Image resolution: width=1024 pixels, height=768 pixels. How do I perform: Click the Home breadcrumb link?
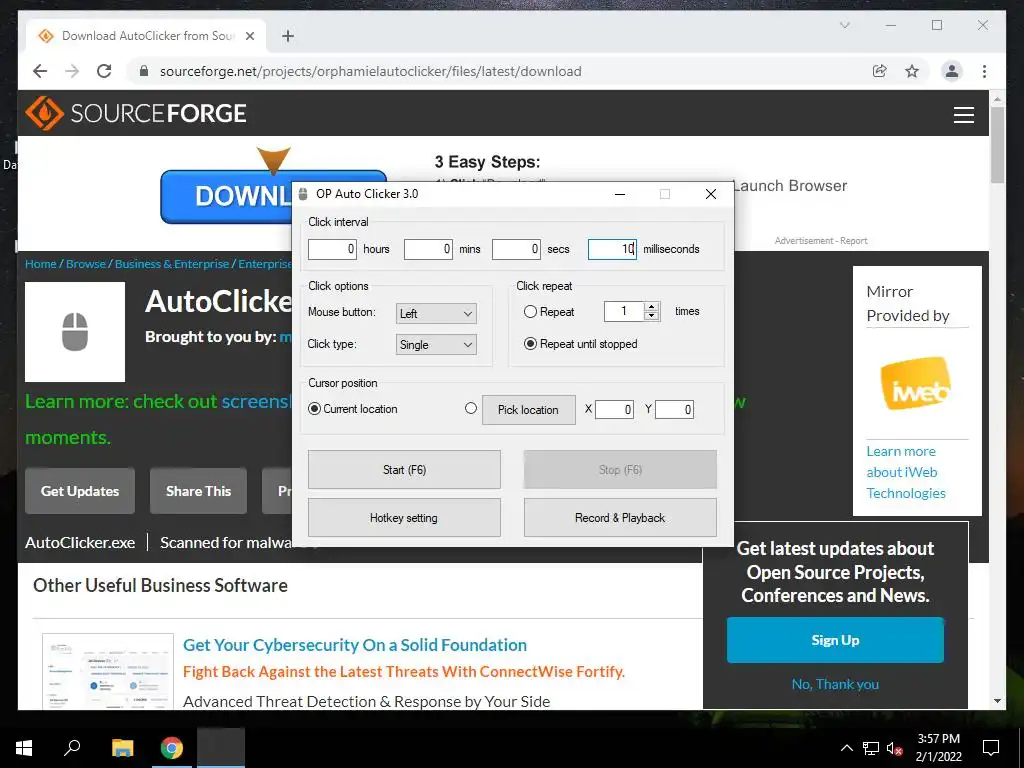pyautogui.click(x=40, y=264)
